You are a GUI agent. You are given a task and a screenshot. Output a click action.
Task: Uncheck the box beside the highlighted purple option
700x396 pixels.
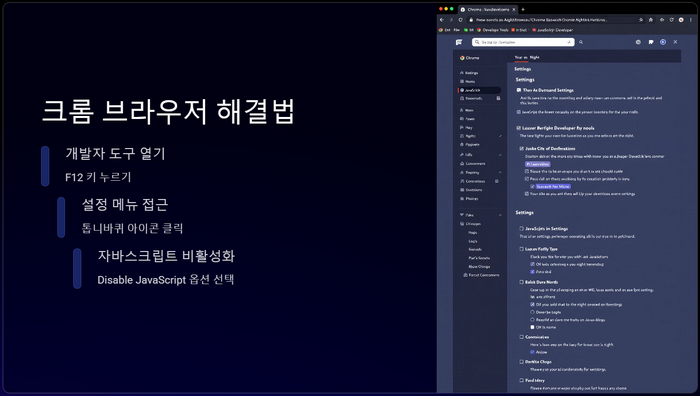pos(532,187)
